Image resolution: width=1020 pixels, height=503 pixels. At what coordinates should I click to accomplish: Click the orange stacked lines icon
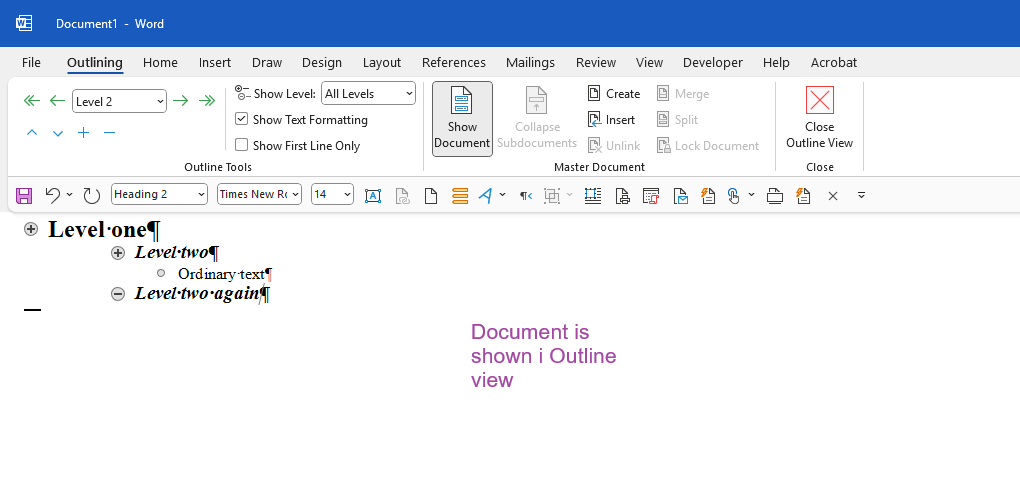pos(460,195)
